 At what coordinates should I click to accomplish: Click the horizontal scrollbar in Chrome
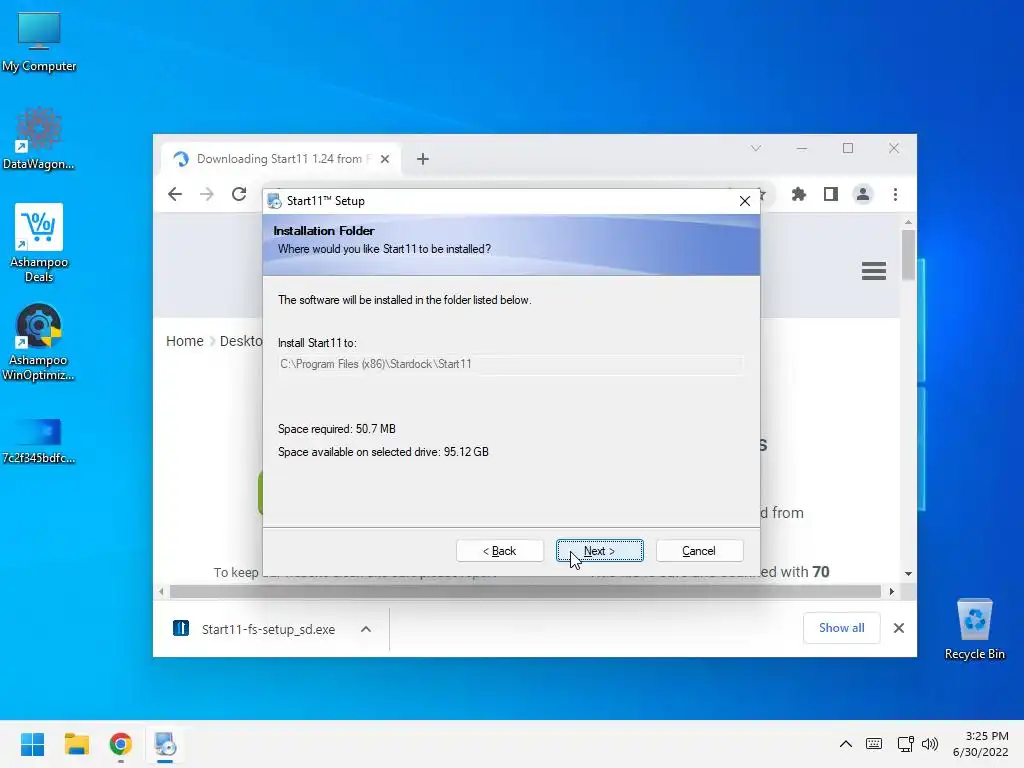coord(526,592)
